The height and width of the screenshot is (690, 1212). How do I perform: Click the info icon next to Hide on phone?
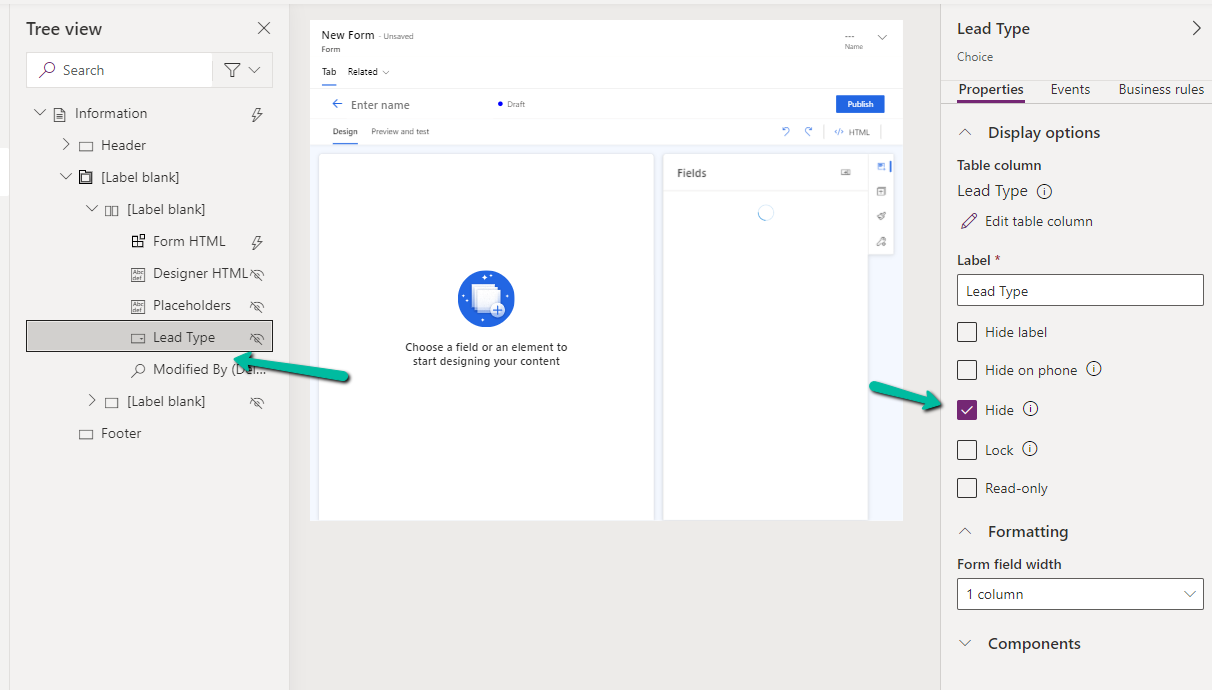click(x=1094, y=369)
